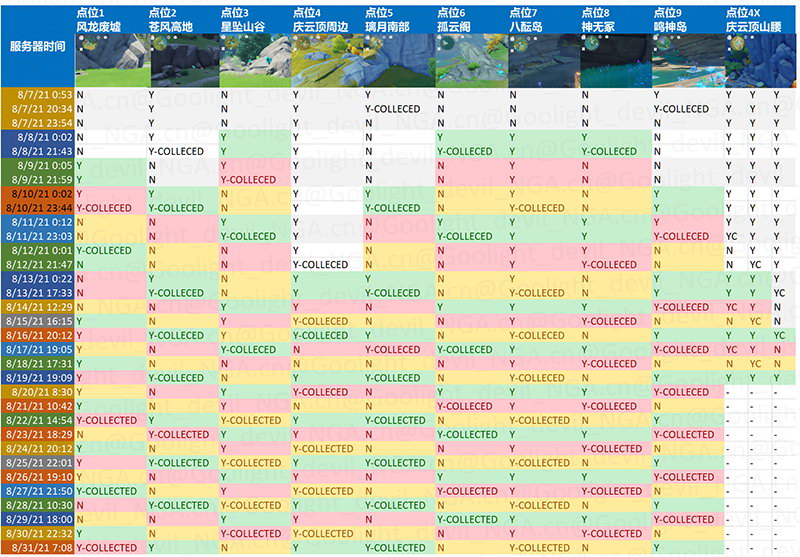Click Y-COLLECED under 点位1 in 8/12/21 0:01 row
800x557 pixels.
(104, 250)
